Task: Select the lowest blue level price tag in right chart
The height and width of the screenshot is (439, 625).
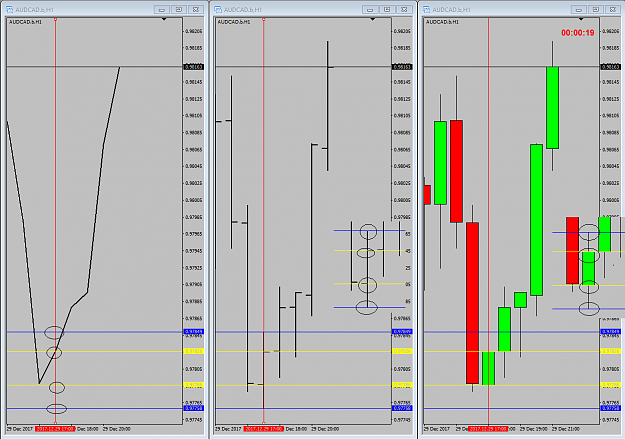Action: coord(611,408)
